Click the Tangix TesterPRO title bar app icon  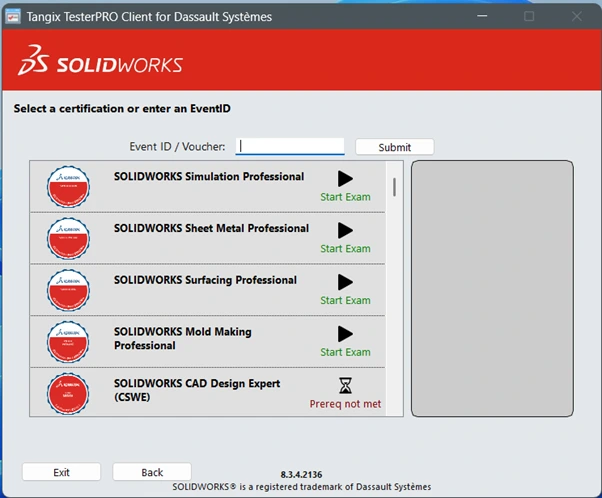(x=14, y=16)
